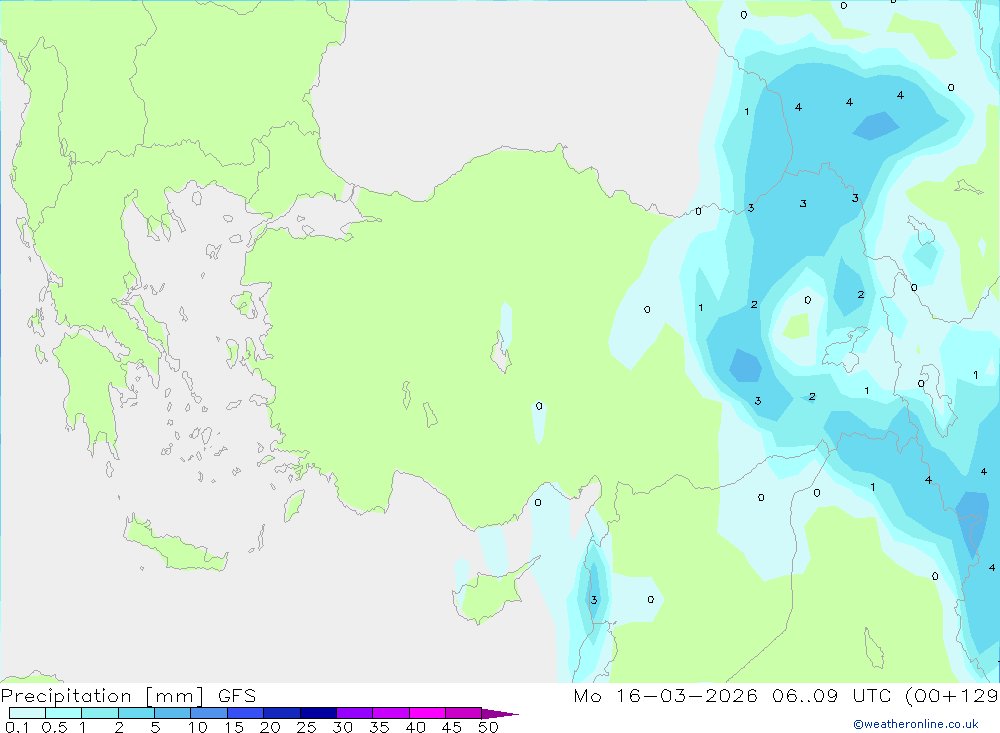Click the legend label '45'

coord(452,727)
